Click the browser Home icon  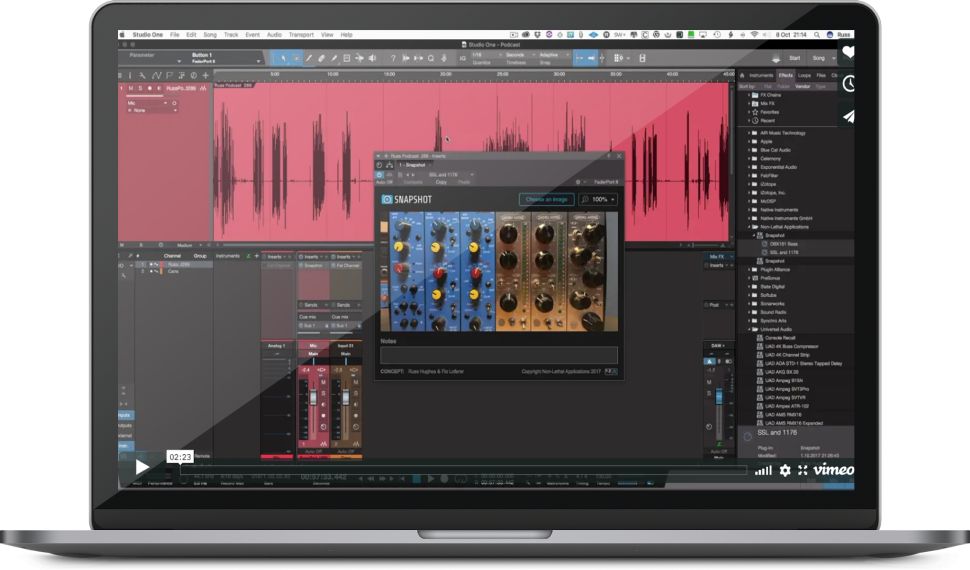point(742,76)
